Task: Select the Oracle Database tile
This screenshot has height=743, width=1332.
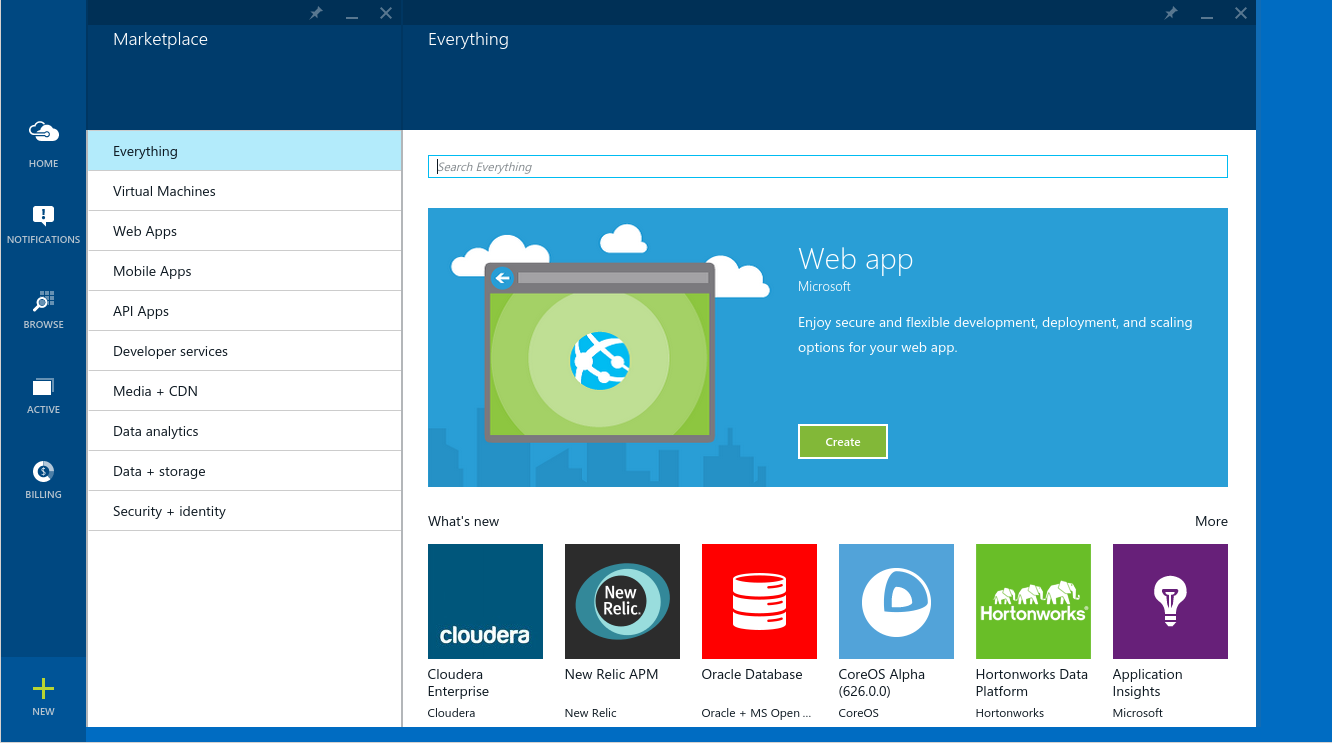Action: (759, 601)
